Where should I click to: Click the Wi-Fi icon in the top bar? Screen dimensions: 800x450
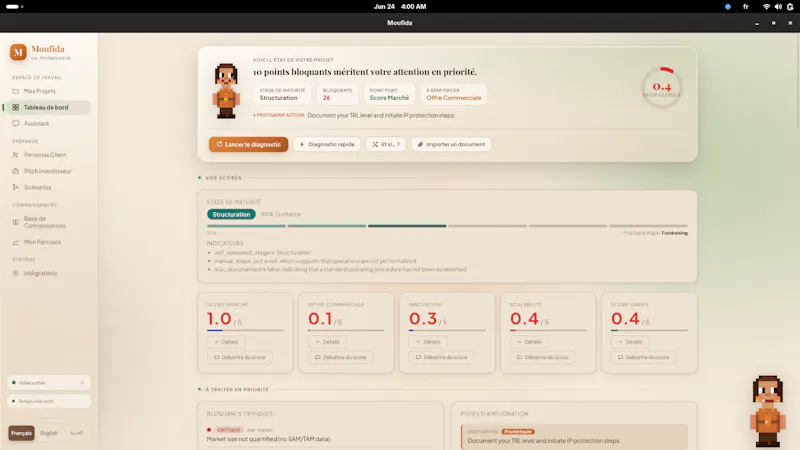tap(766, 7)
